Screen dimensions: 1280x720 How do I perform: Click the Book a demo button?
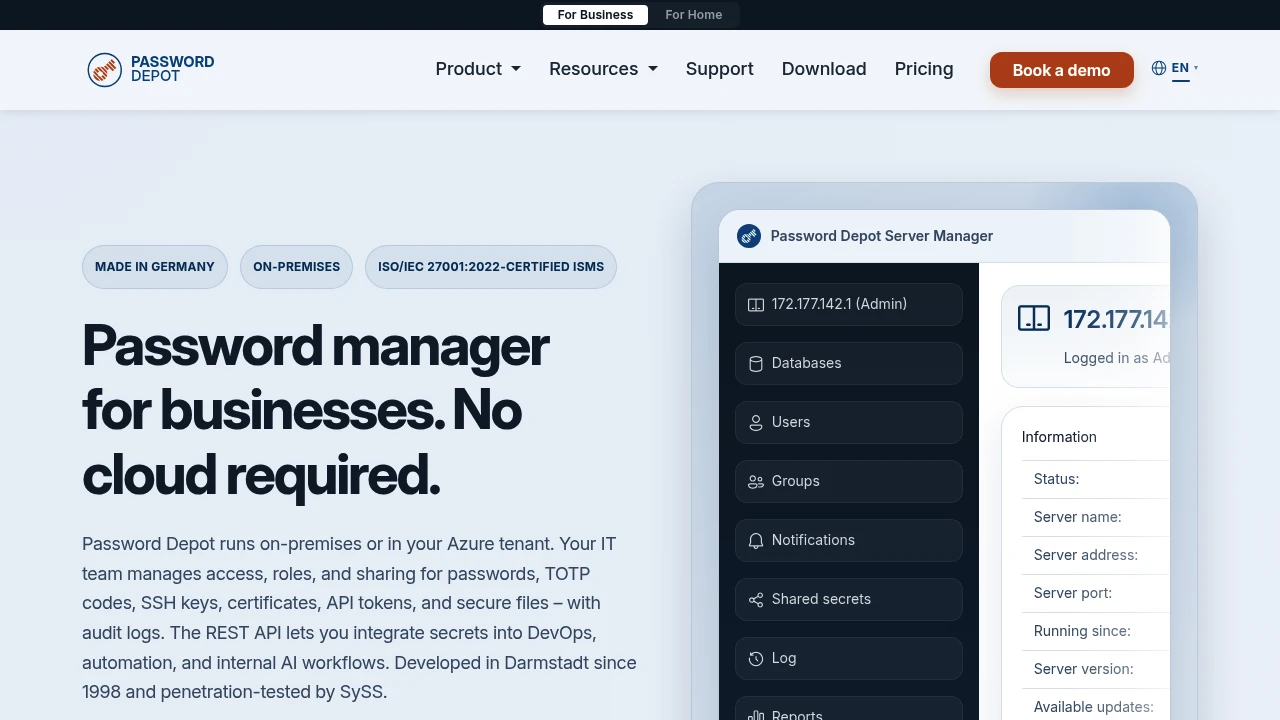(1062, 70)
